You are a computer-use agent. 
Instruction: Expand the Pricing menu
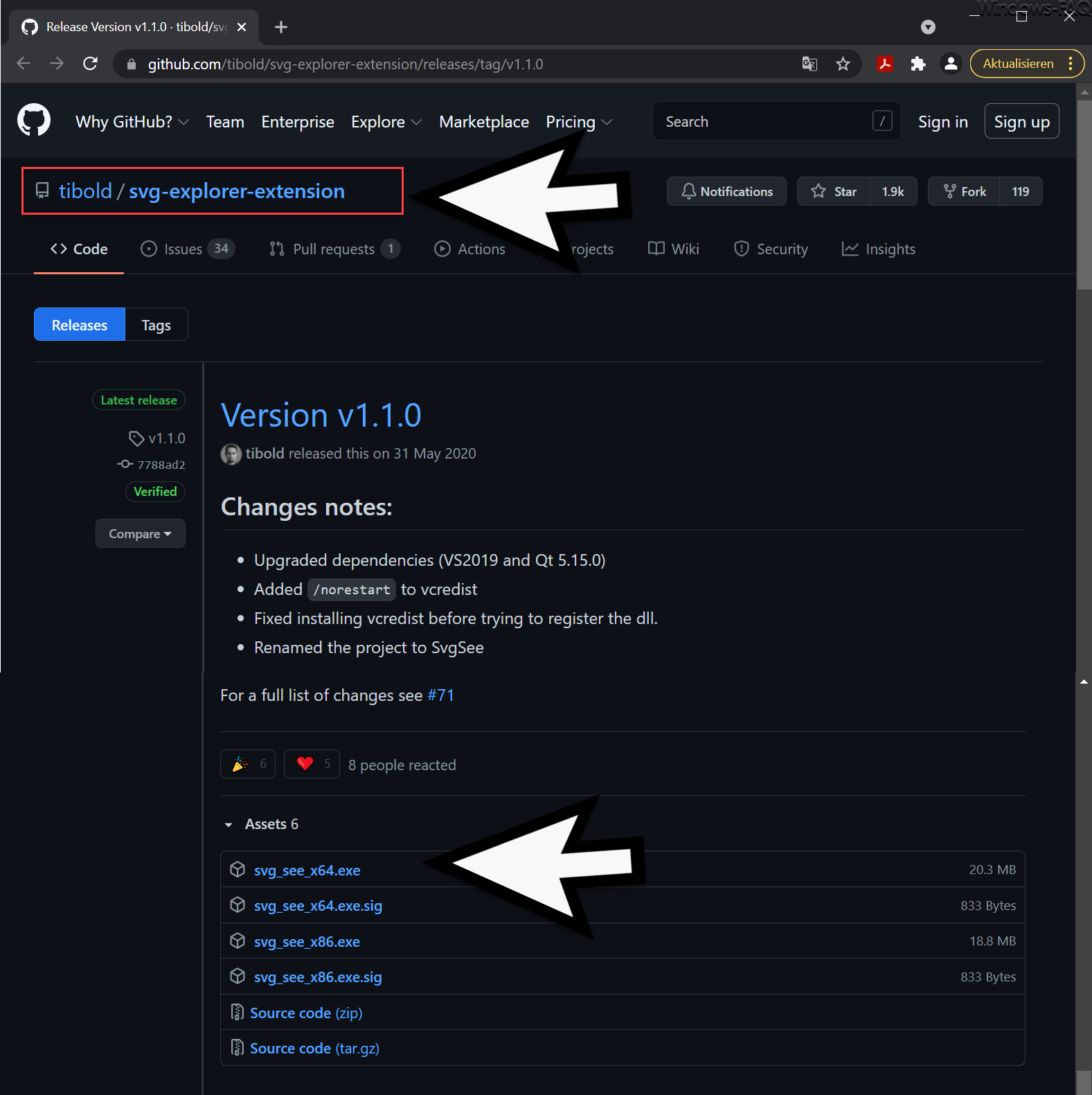578,122
